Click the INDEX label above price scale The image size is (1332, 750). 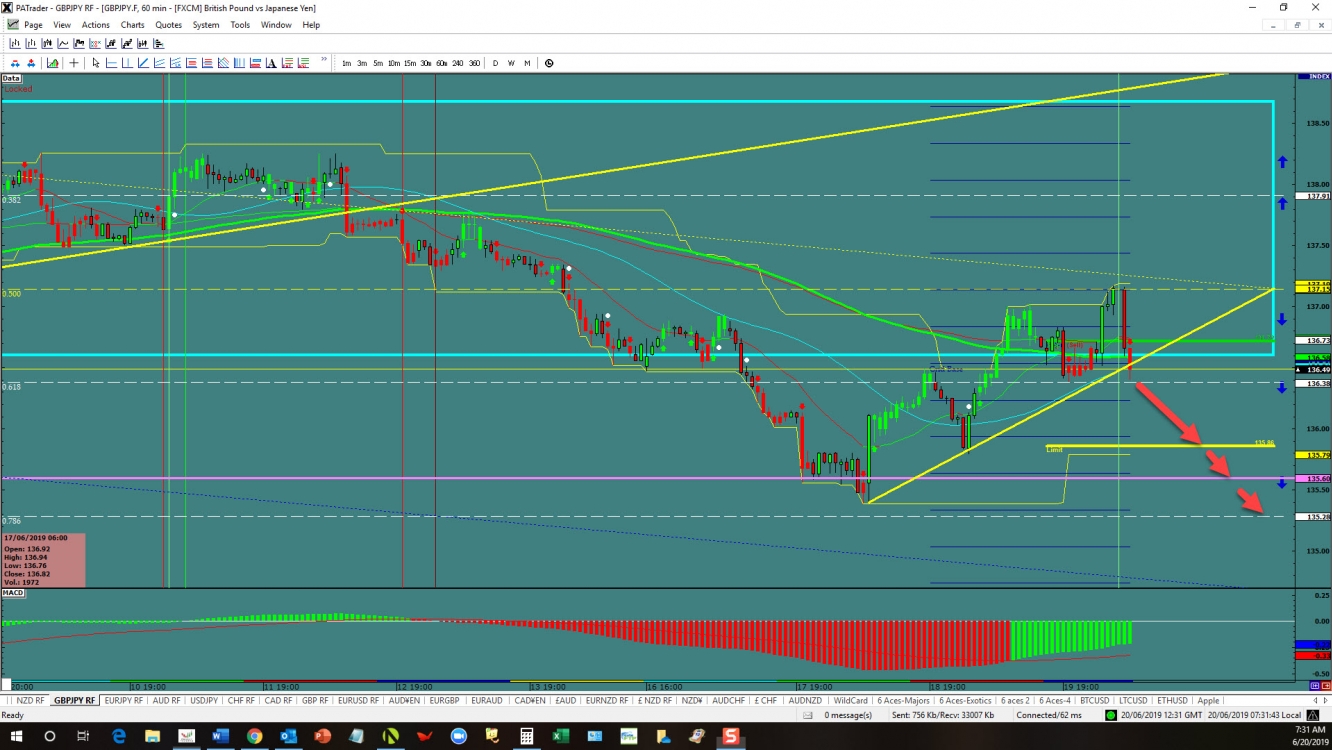(1319, 76)
